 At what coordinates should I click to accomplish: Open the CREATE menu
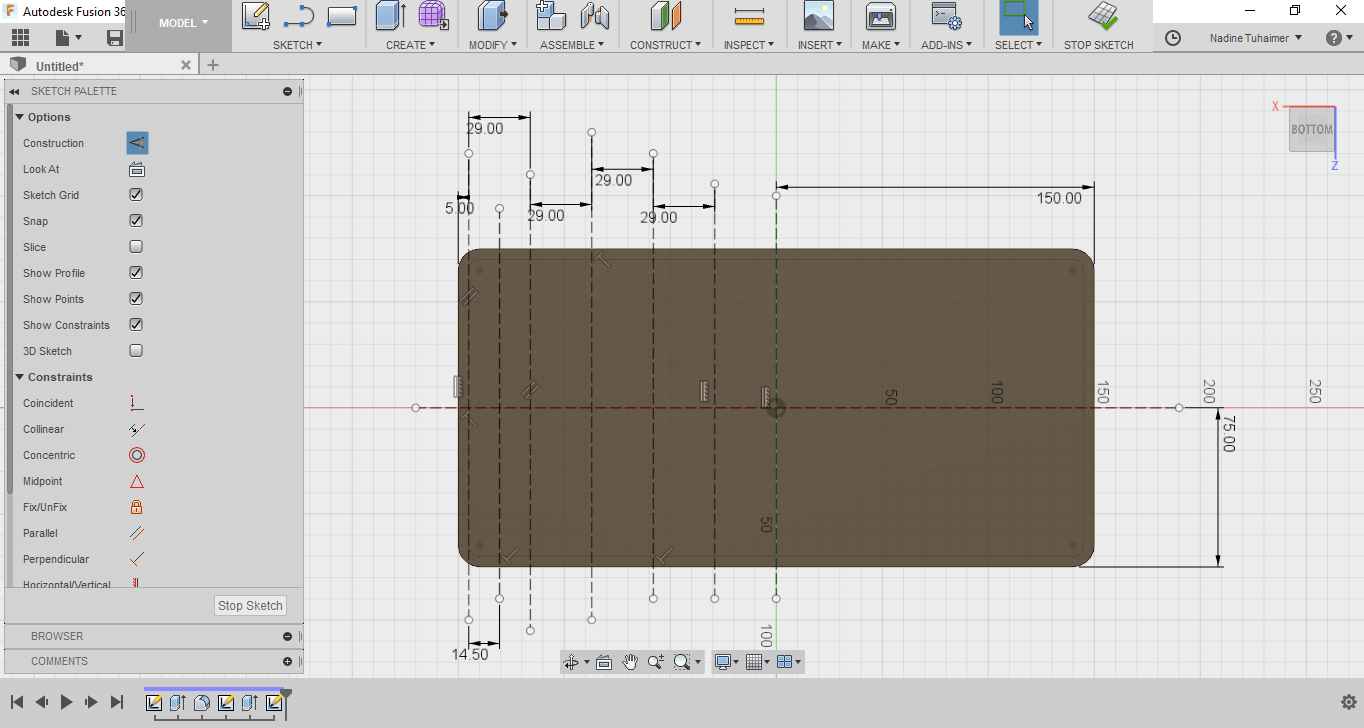pyautogui.click(x=411, y=45)
